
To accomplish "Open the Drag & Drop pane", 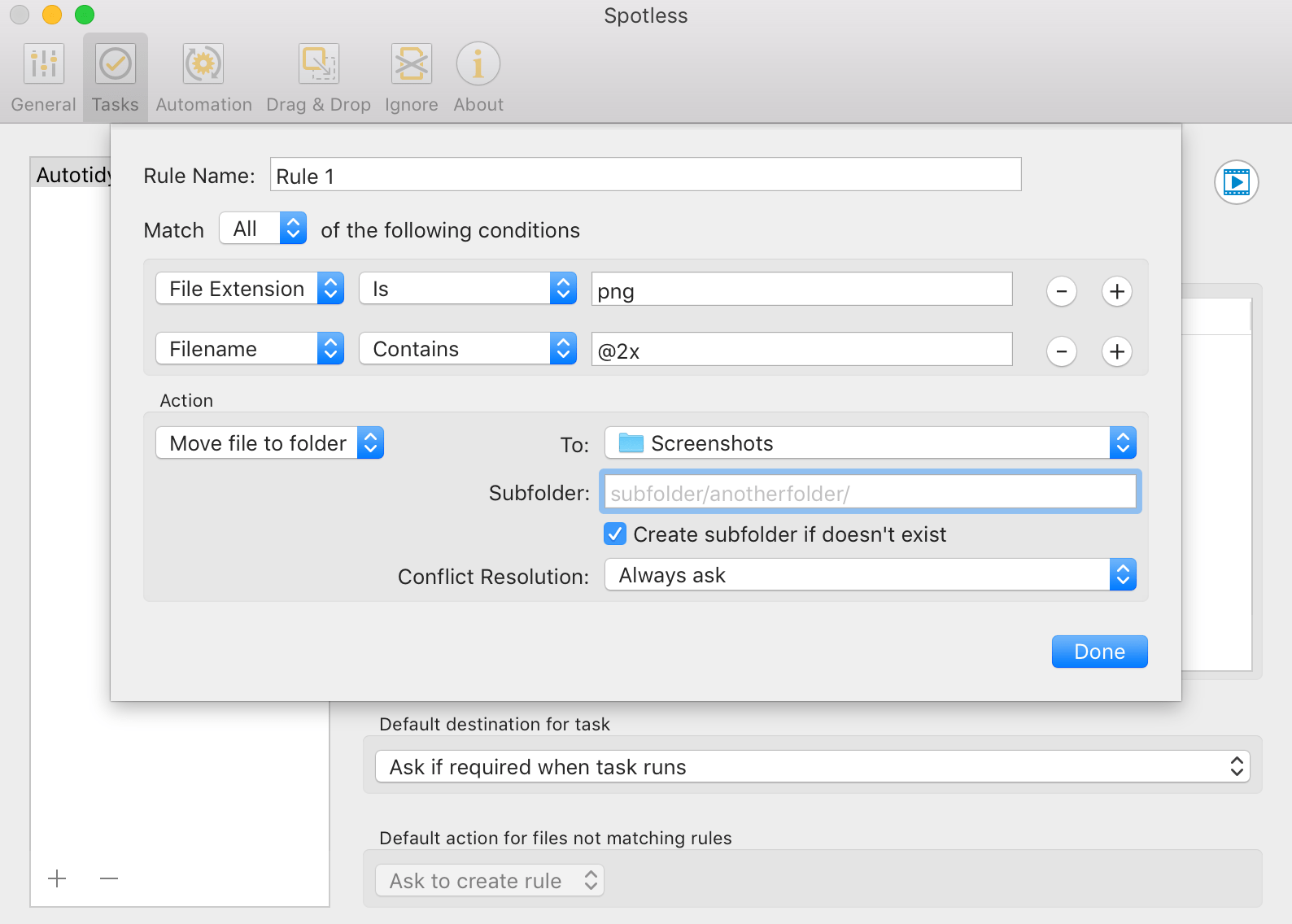I will [318, 78].
